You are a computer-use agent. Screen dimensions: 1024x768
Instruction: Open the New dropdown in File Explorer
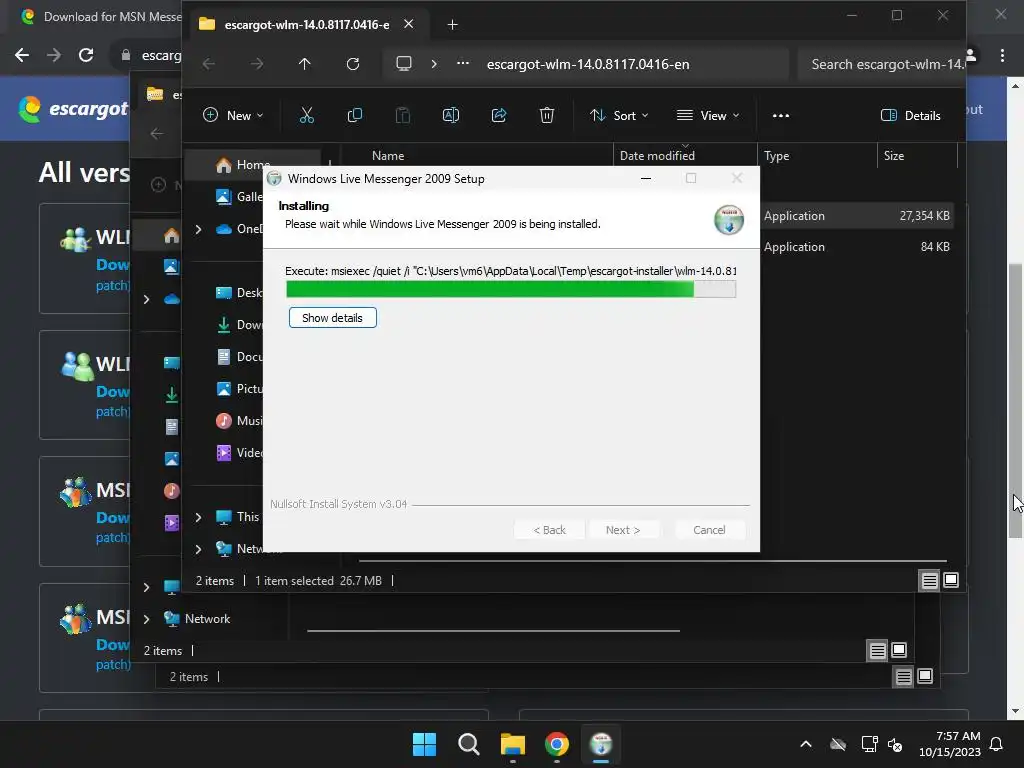pos(233,116)
